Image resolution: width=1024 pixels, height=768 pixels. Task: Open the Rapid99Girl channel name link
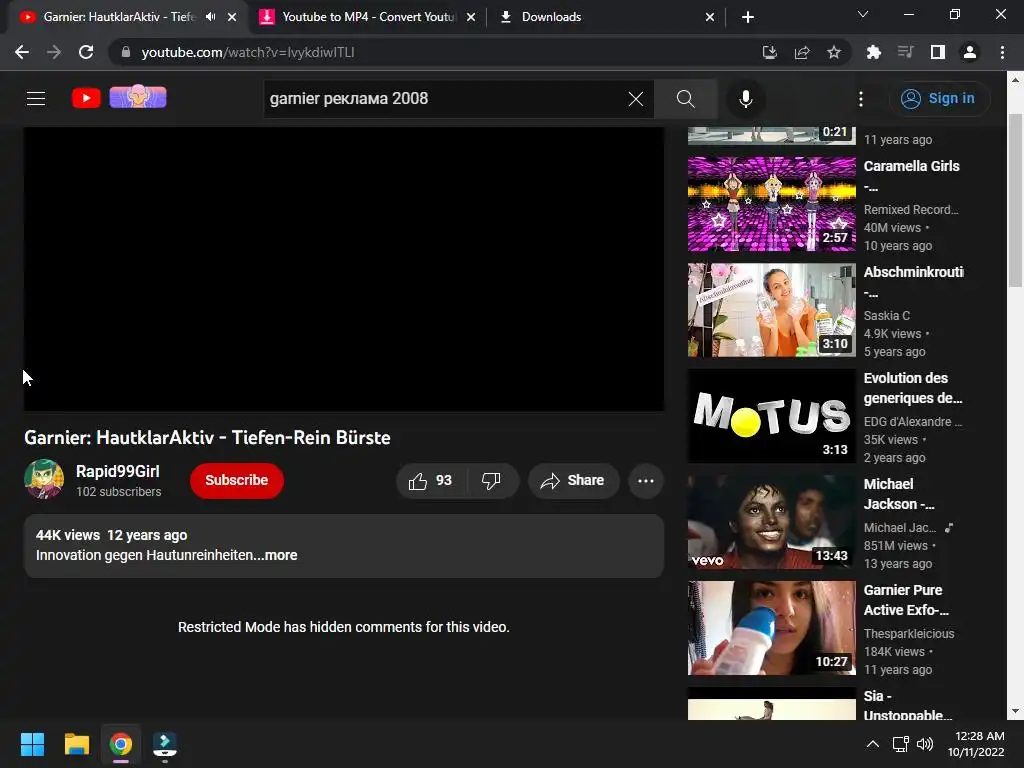point(118,472)
